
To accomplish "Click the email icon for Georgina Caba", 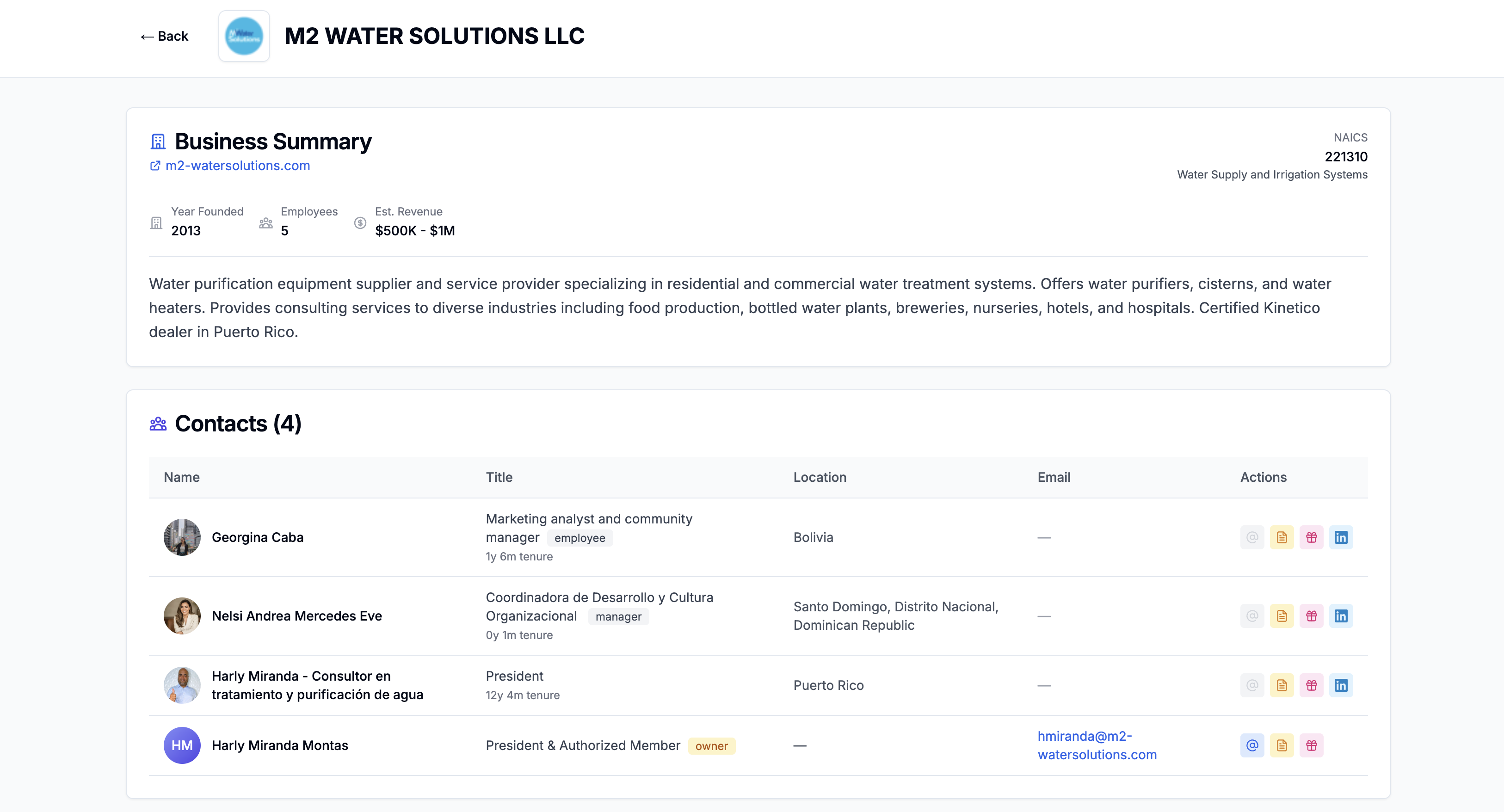I will (x=1252, y=537).
